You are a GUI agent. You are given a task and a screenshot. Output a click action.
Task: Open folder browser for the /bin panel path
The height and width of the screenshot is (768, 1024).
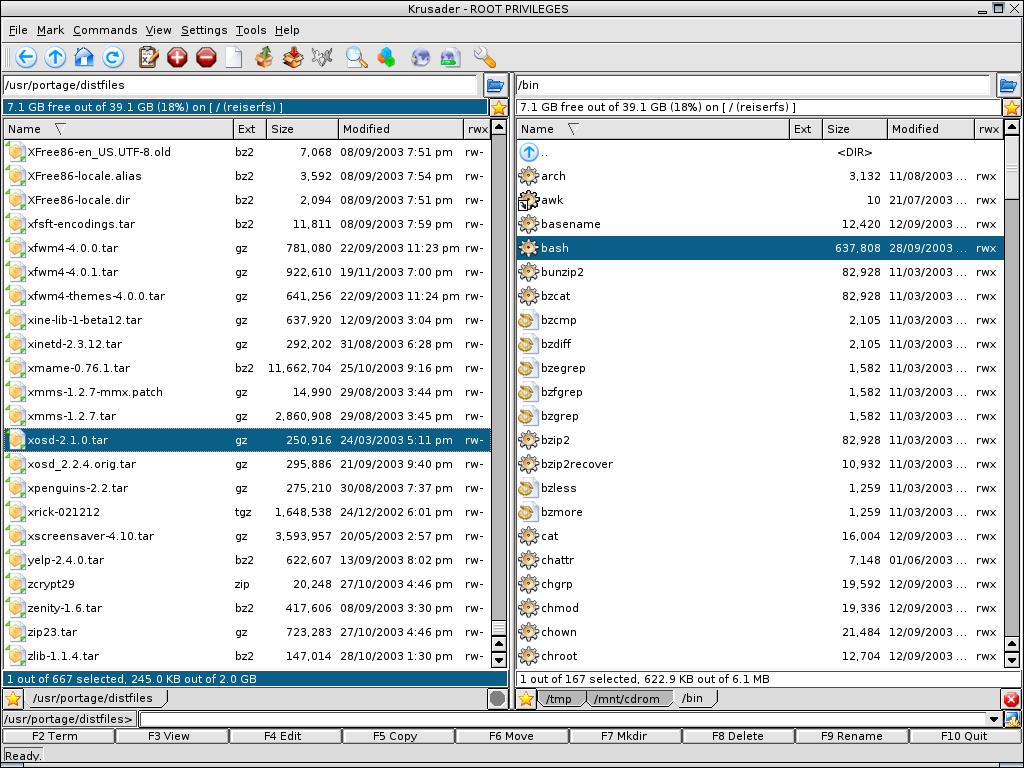coord(1008,85)
